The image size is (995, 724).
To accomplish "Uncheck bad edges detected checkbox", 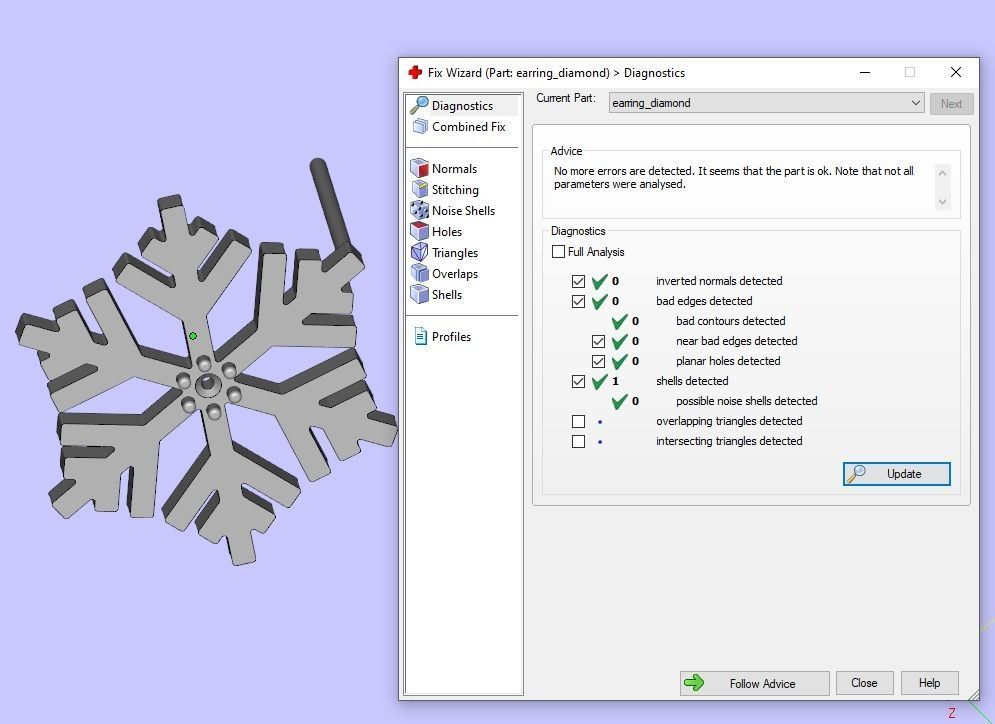I will point(578,301).
